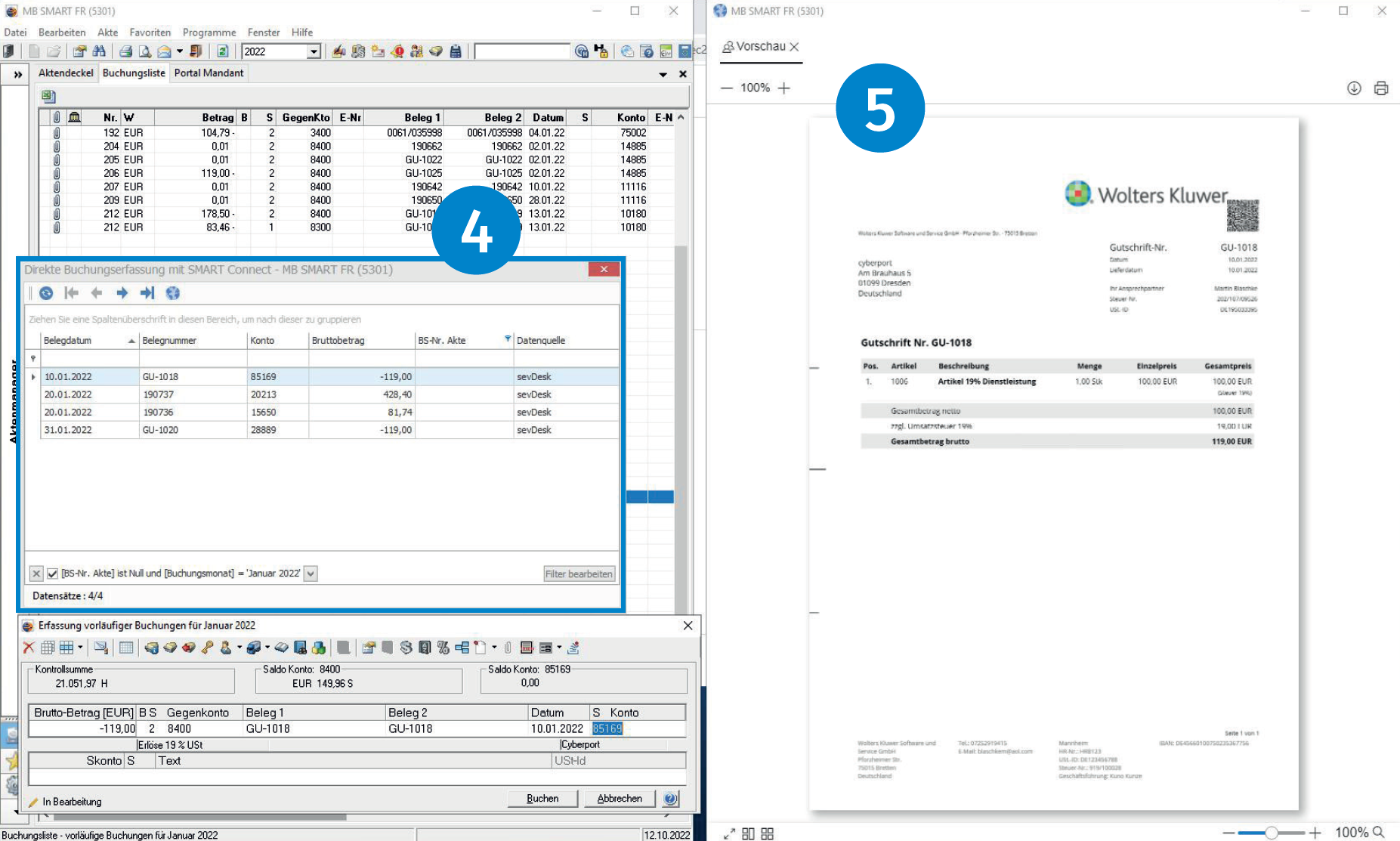The width and height of the screenshot is (1400, 841).
Task: Clear filter with X beside filter checkbox
Action: [x=36, y=574]
